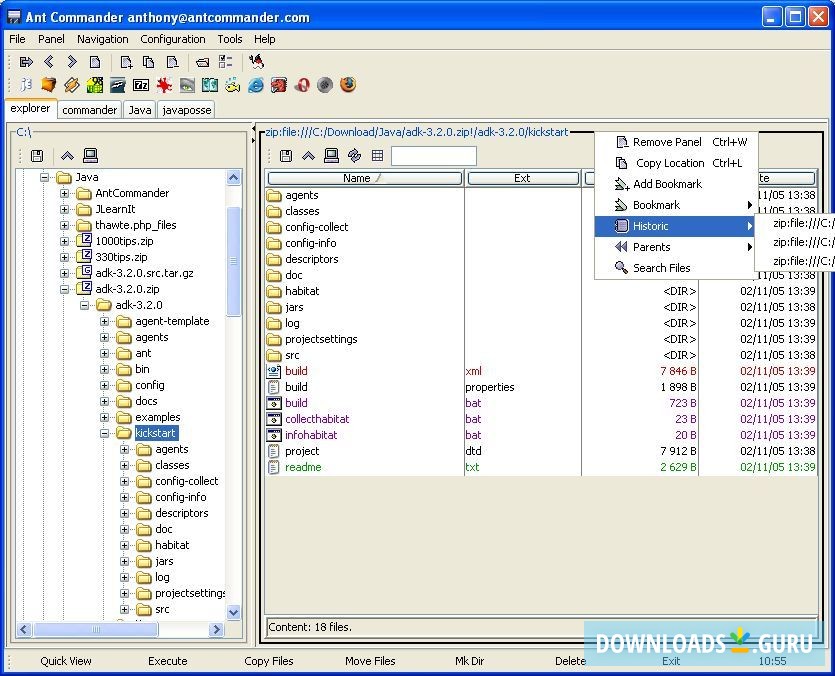Collapse the kickstart folder in tree
This screenshot has height=676, width=835.
click(105, 433)
